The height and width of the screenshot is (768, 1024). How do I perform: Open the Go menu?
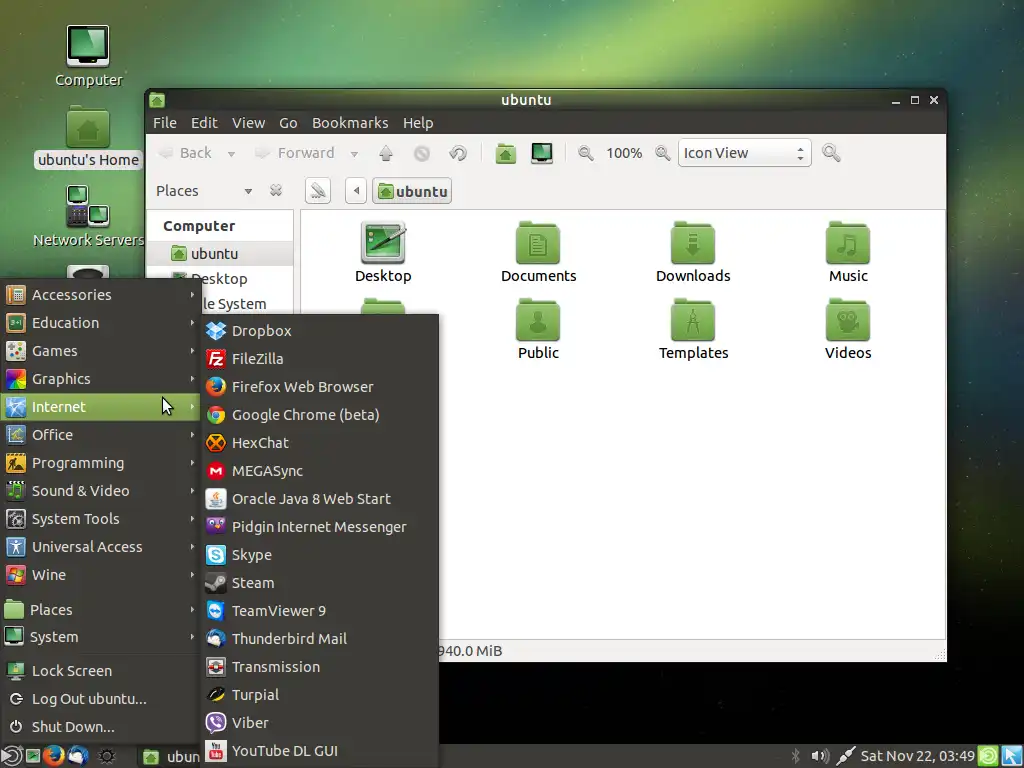pos(288,123)
